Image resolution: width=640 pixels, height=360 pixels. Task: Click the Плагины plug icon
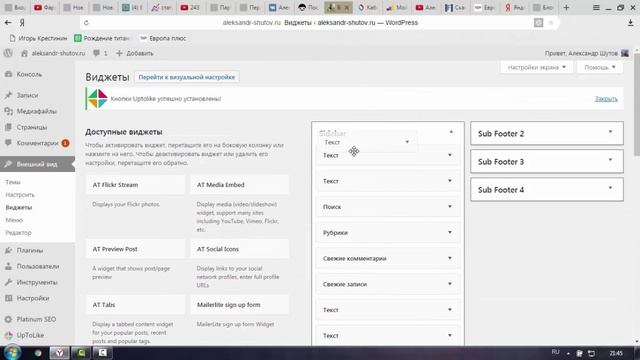click(8, 250)
